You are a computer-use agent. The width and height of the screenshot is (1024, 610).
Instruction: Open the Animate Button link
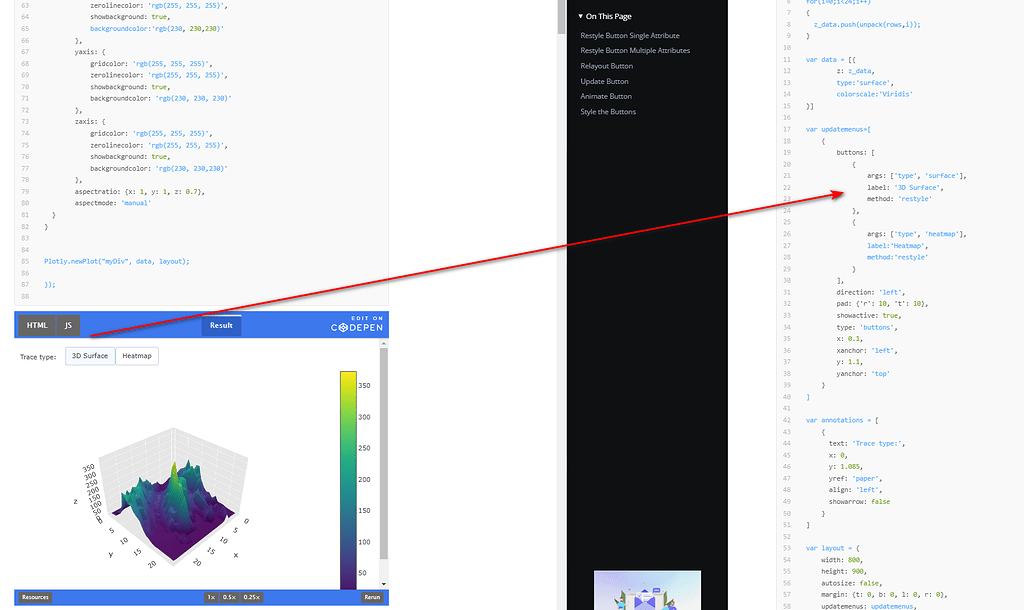click(608, 96)
